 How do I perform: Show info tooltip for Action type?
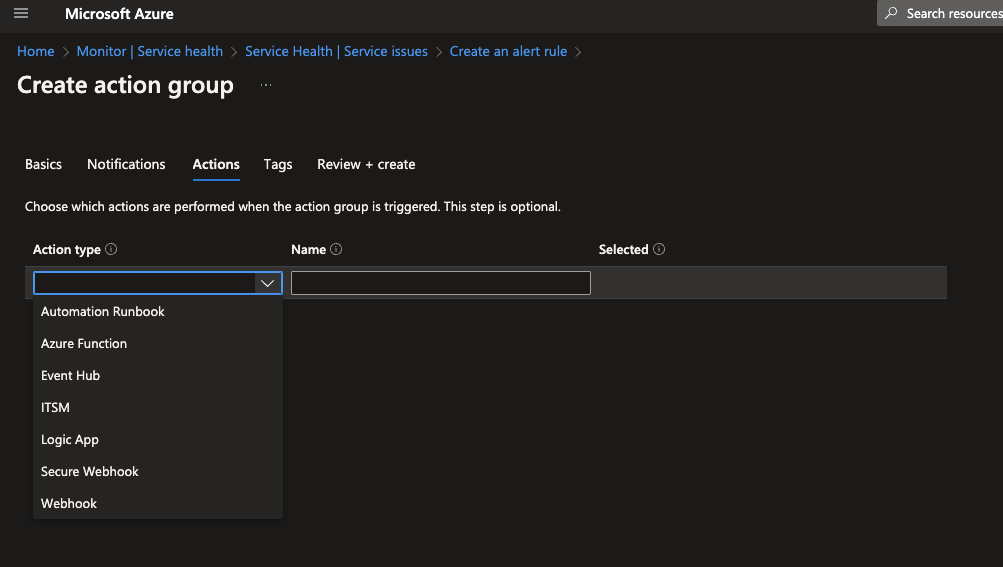(111, 250)
